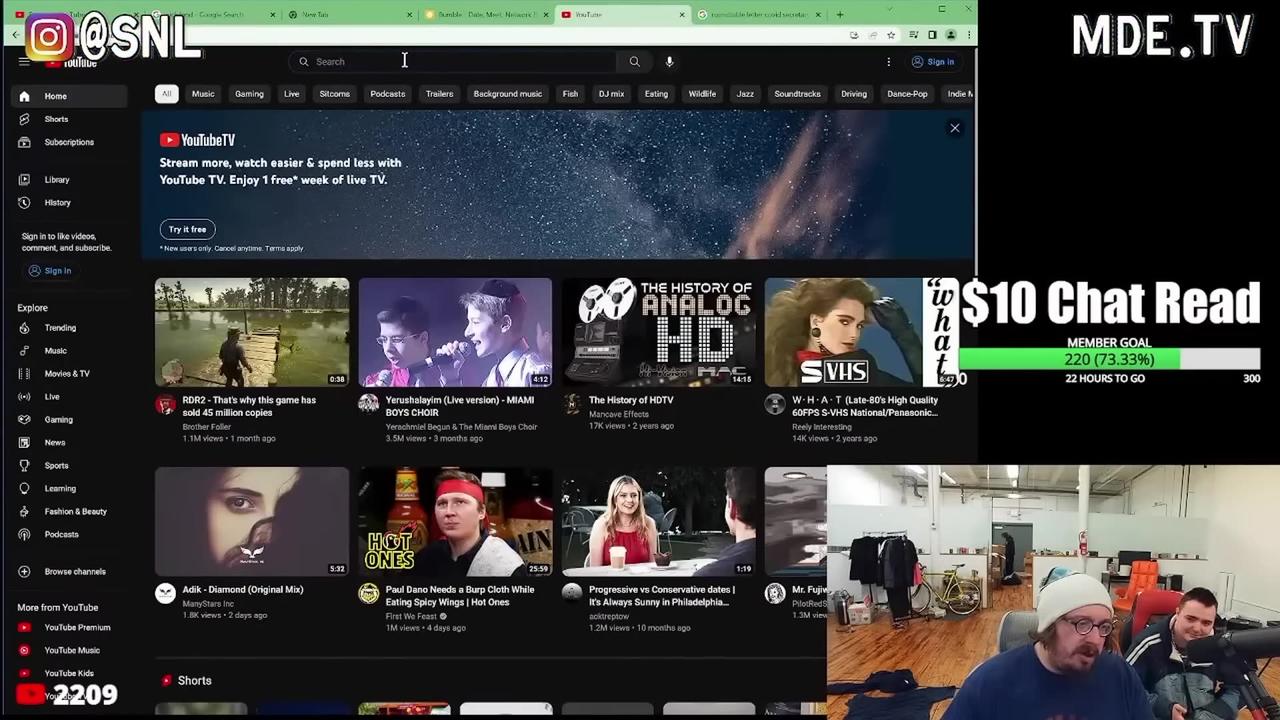Image resolution: width=1280 pixels, height=720 pixels.
Task: Sign in using the sidebar Sign In button
Action: click(50, 270)
